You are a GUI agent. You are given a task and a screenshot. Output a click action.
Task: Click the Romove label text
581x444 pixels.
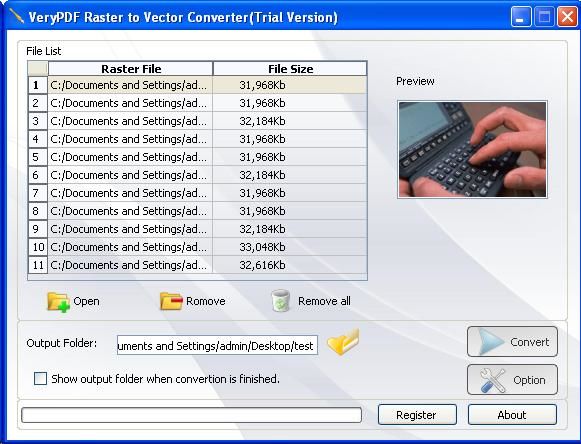[206, 301]
